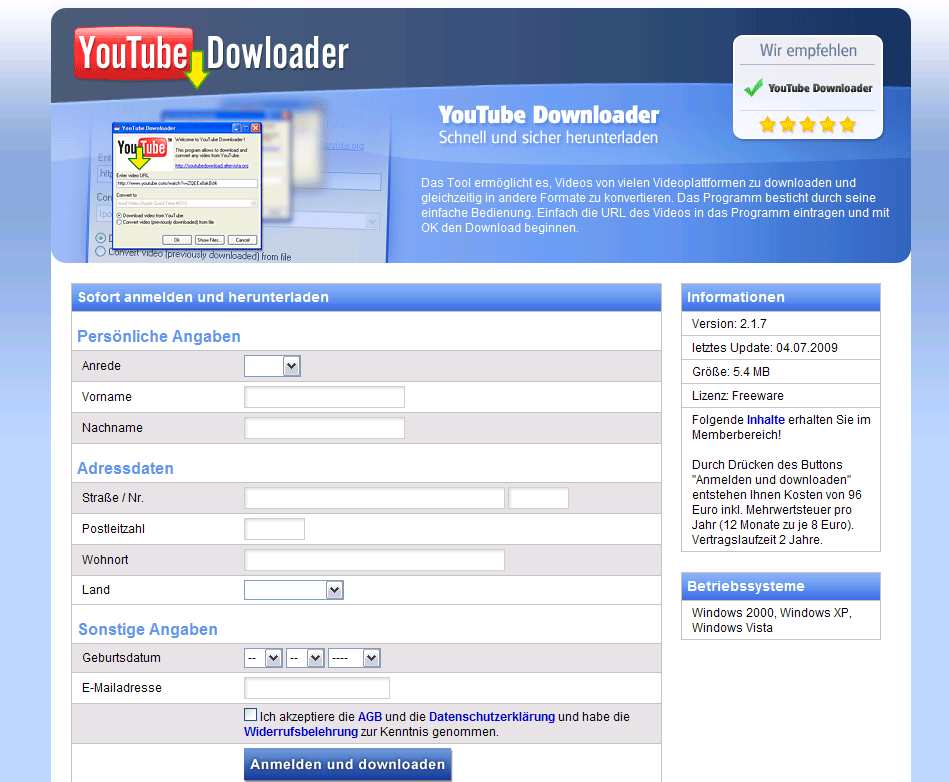Click the Postleitzahl input field
This screenshot has width=949, height=782.
coord(274,529)
